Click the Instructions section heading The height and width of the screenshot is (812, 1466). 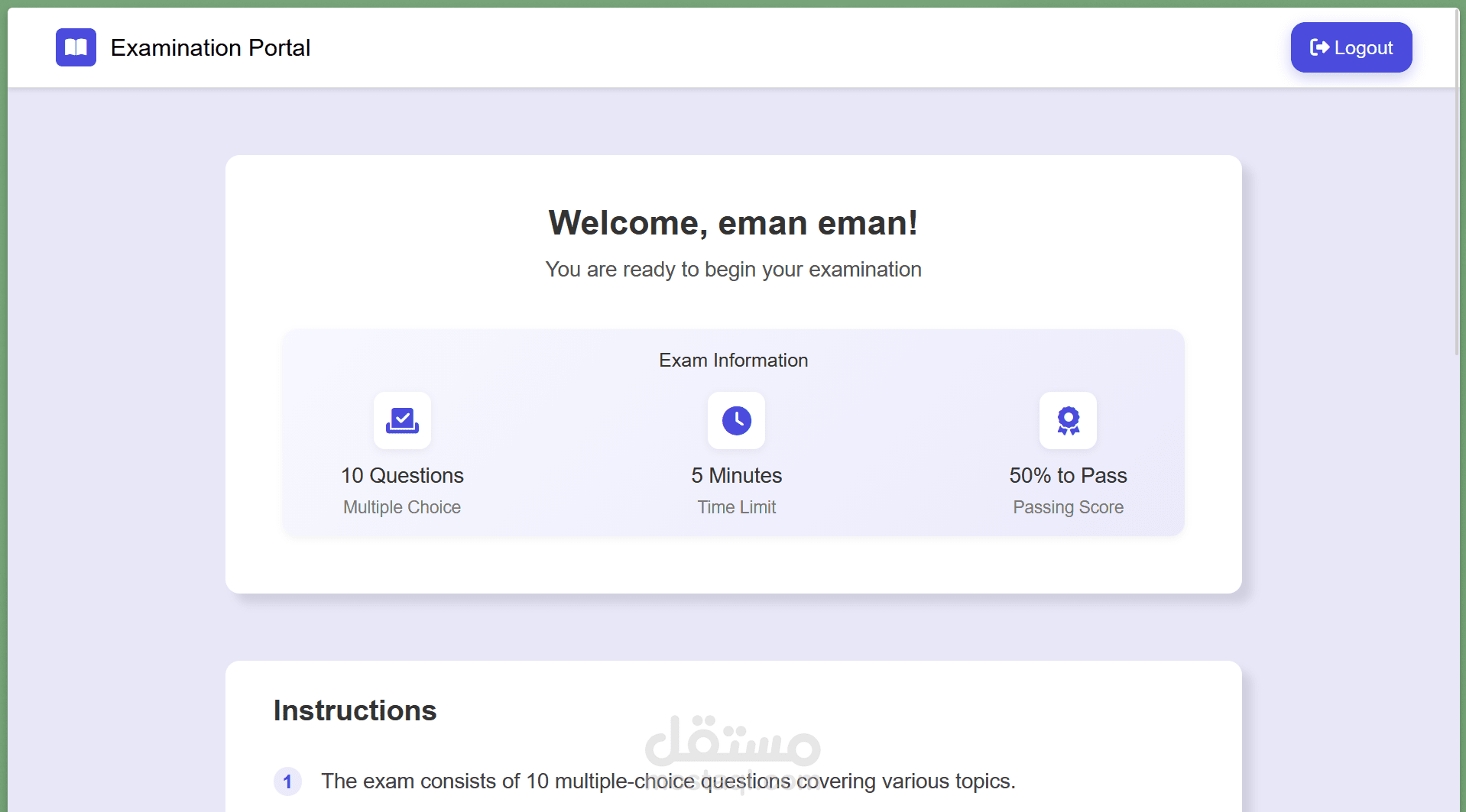[x=355, y=710]
